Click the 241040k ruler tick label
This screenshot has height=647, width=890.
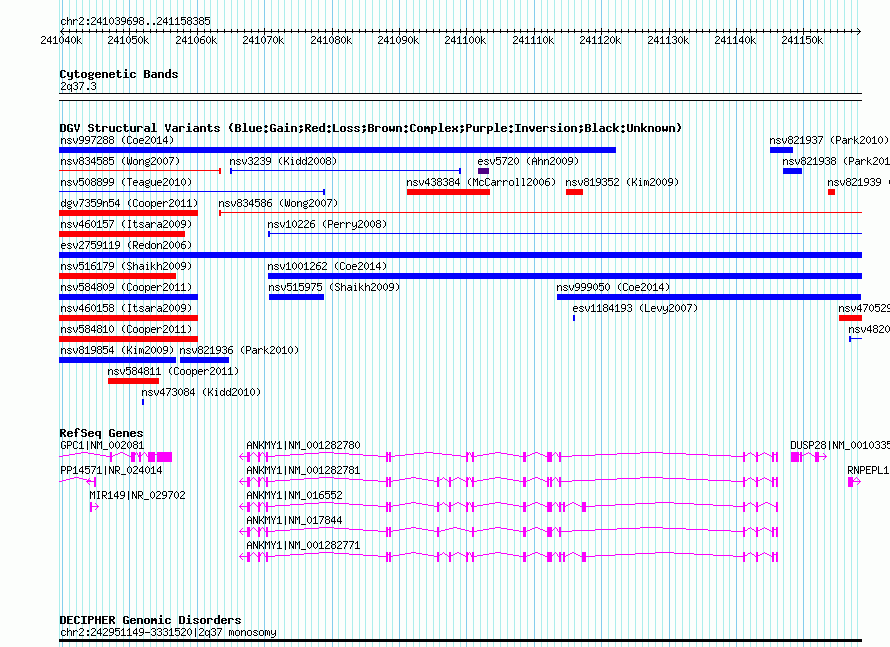click(x=61, y=40)
